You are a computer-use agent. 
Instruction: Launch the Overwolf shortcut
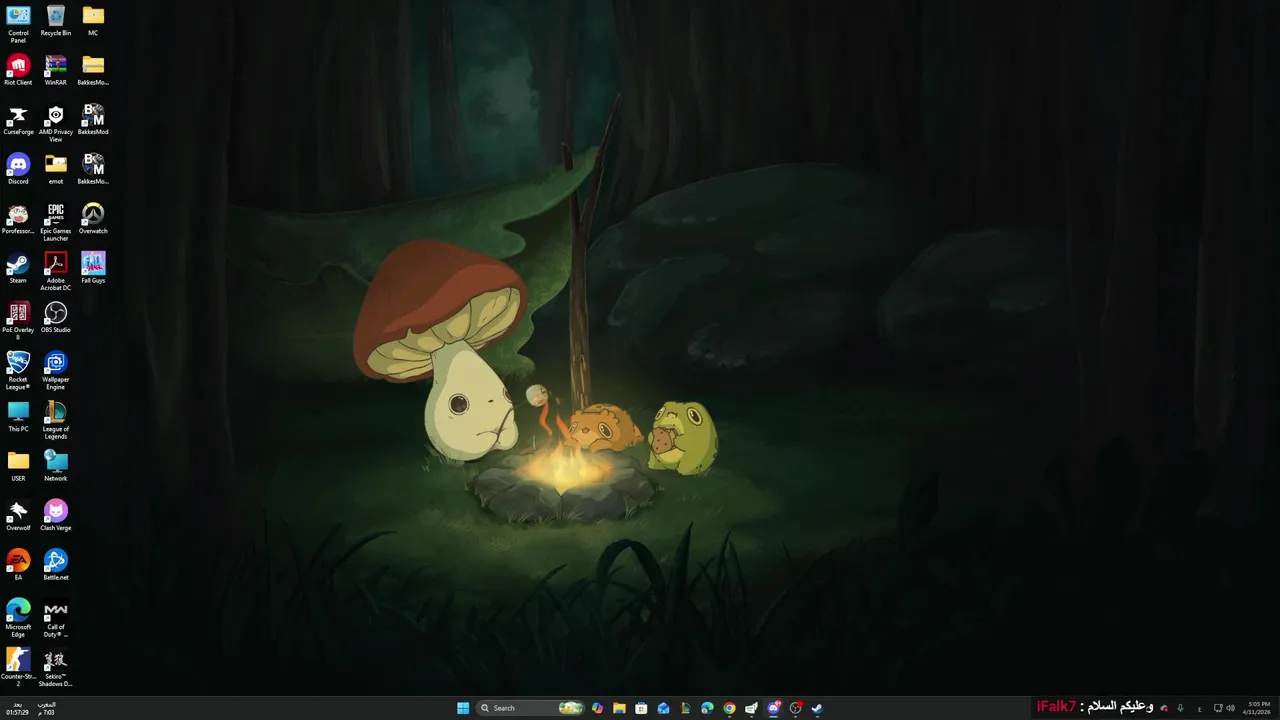18,516
